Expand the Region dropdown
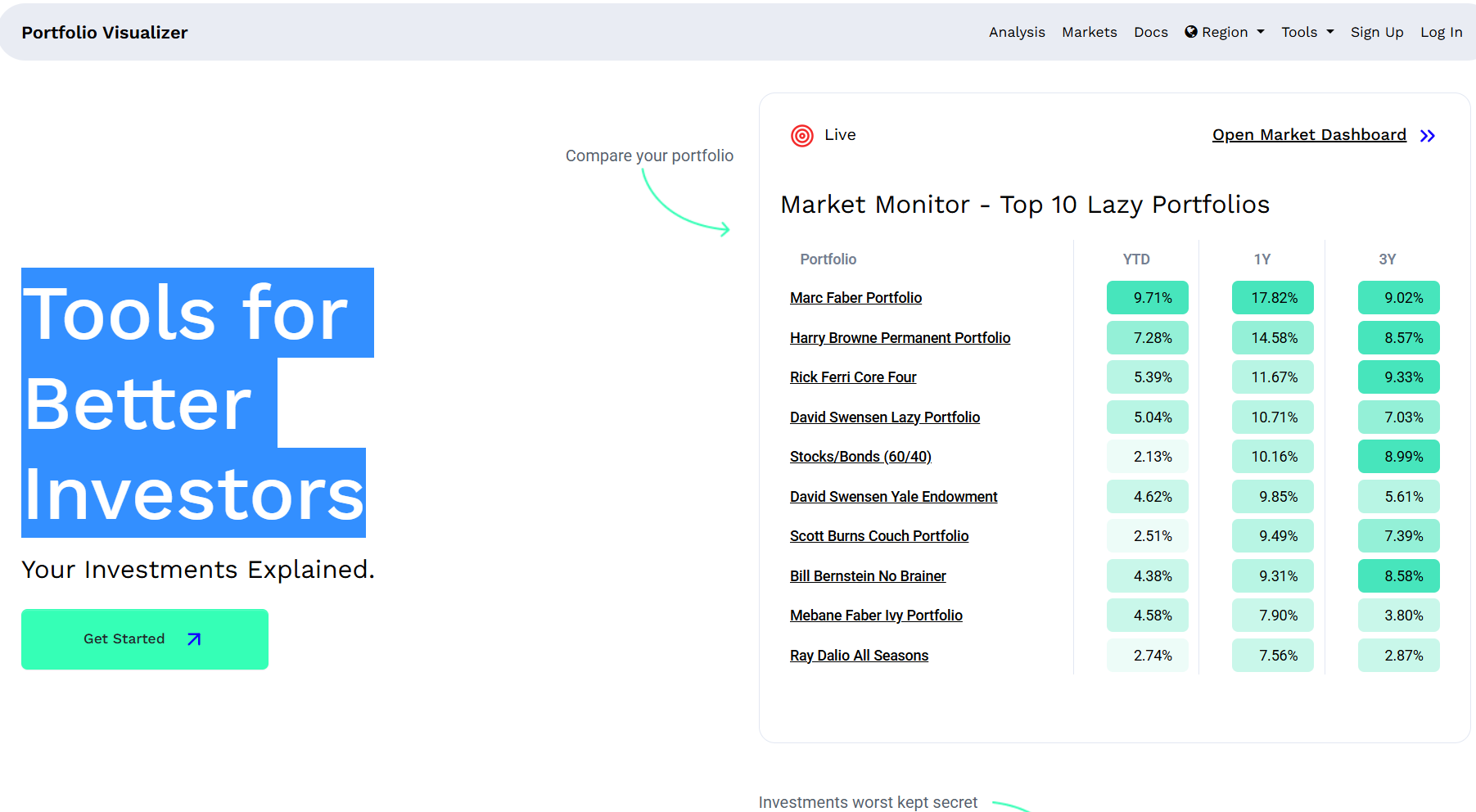This screenshot has width=1476, height=812. (x=1225, y=32)
